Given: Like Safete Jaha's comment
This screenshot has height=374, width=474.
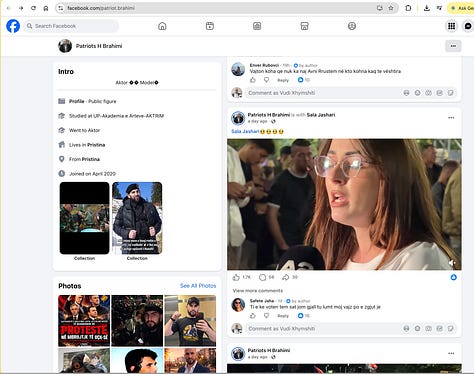Looking at the screenshot, I should pos(253,316).
